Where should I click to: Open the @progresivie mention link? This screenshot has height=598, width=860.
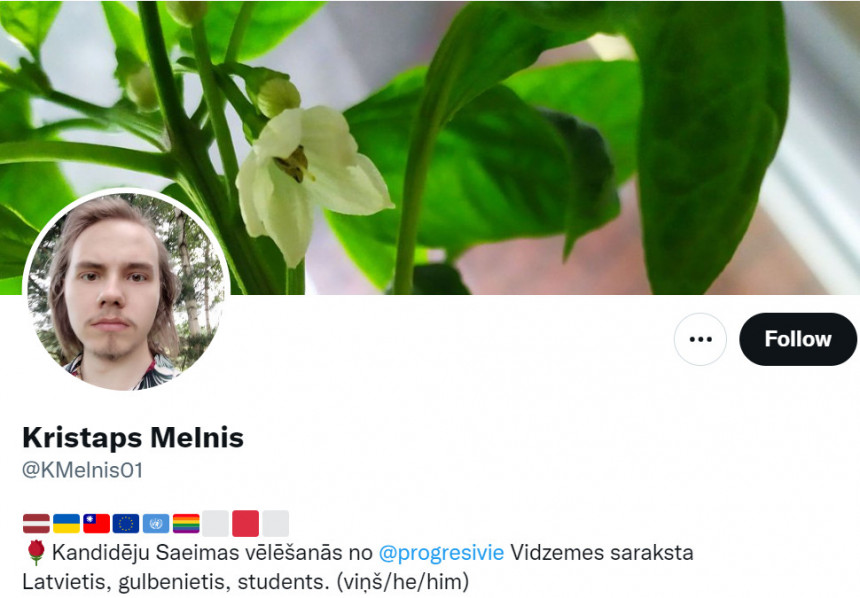(442, 552)
